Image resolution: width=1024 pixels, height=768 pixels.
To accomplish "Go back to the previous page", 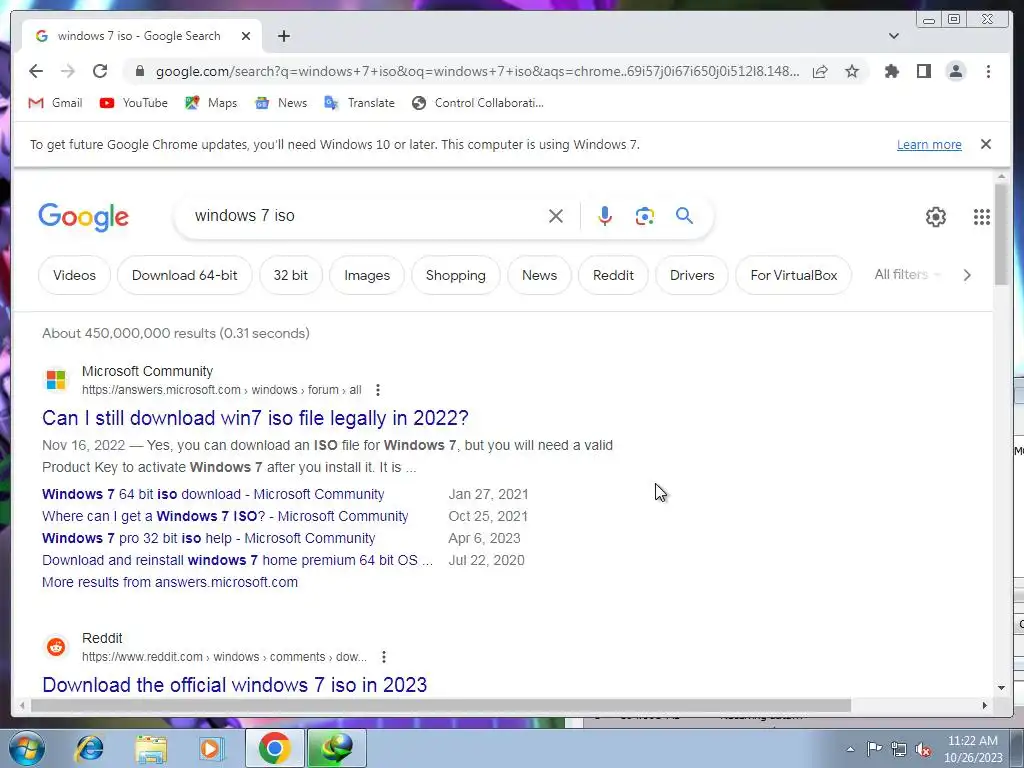I will (36, 71).
